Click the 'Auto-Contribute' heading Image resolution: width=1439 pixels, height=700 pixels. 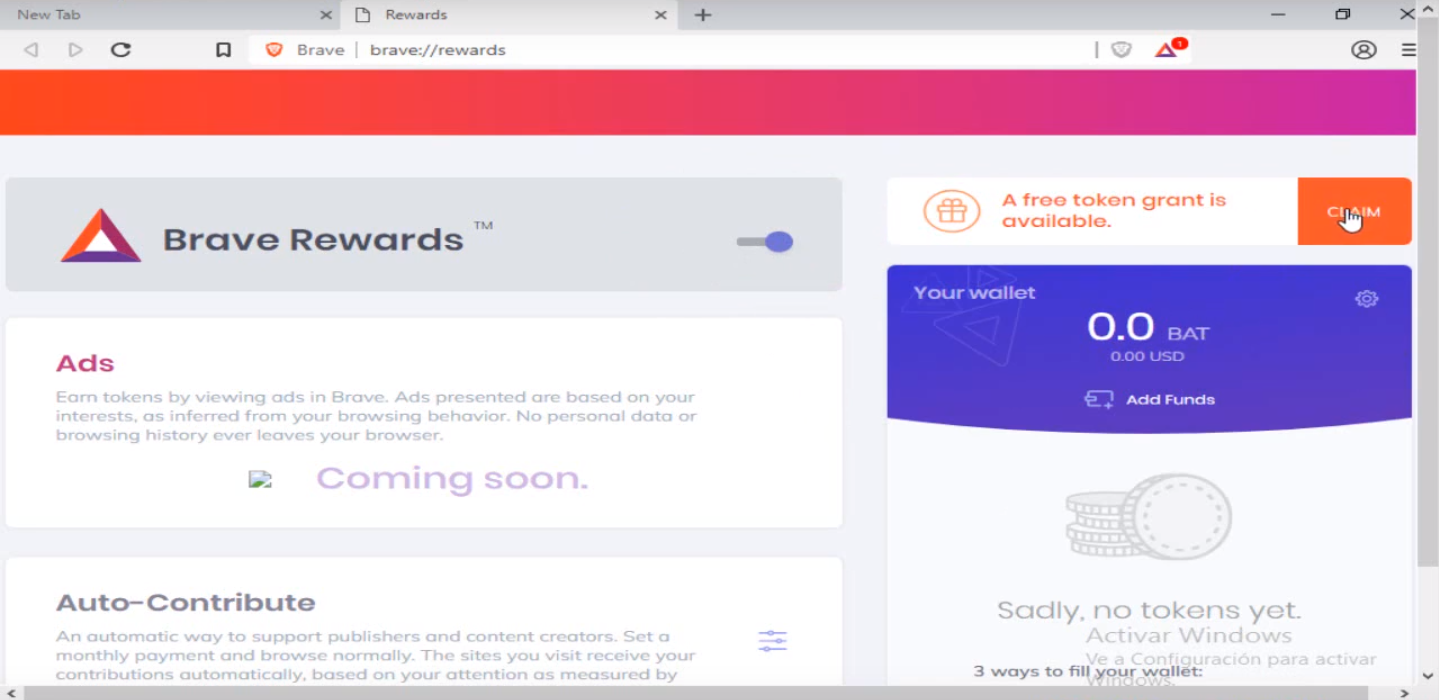(x=186, y=603)
